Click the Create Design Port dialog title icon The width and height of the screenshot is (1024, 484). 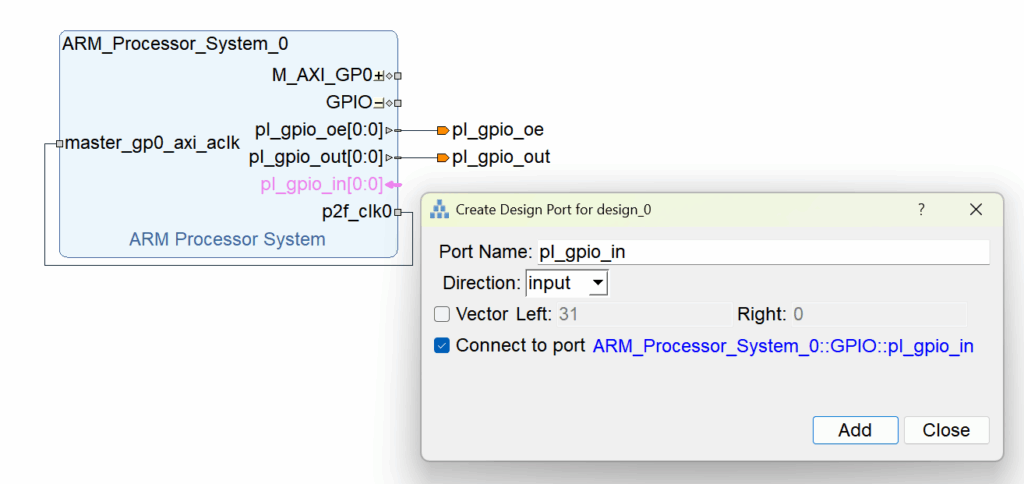click(440, 210)
